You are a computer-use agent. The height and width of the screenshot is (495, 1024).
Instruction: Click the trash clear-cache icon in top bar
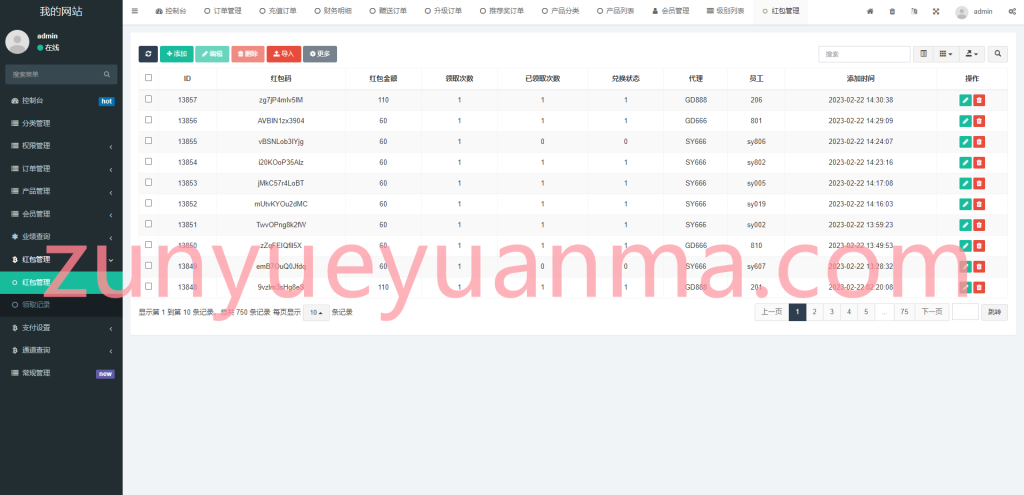point(892,11)
